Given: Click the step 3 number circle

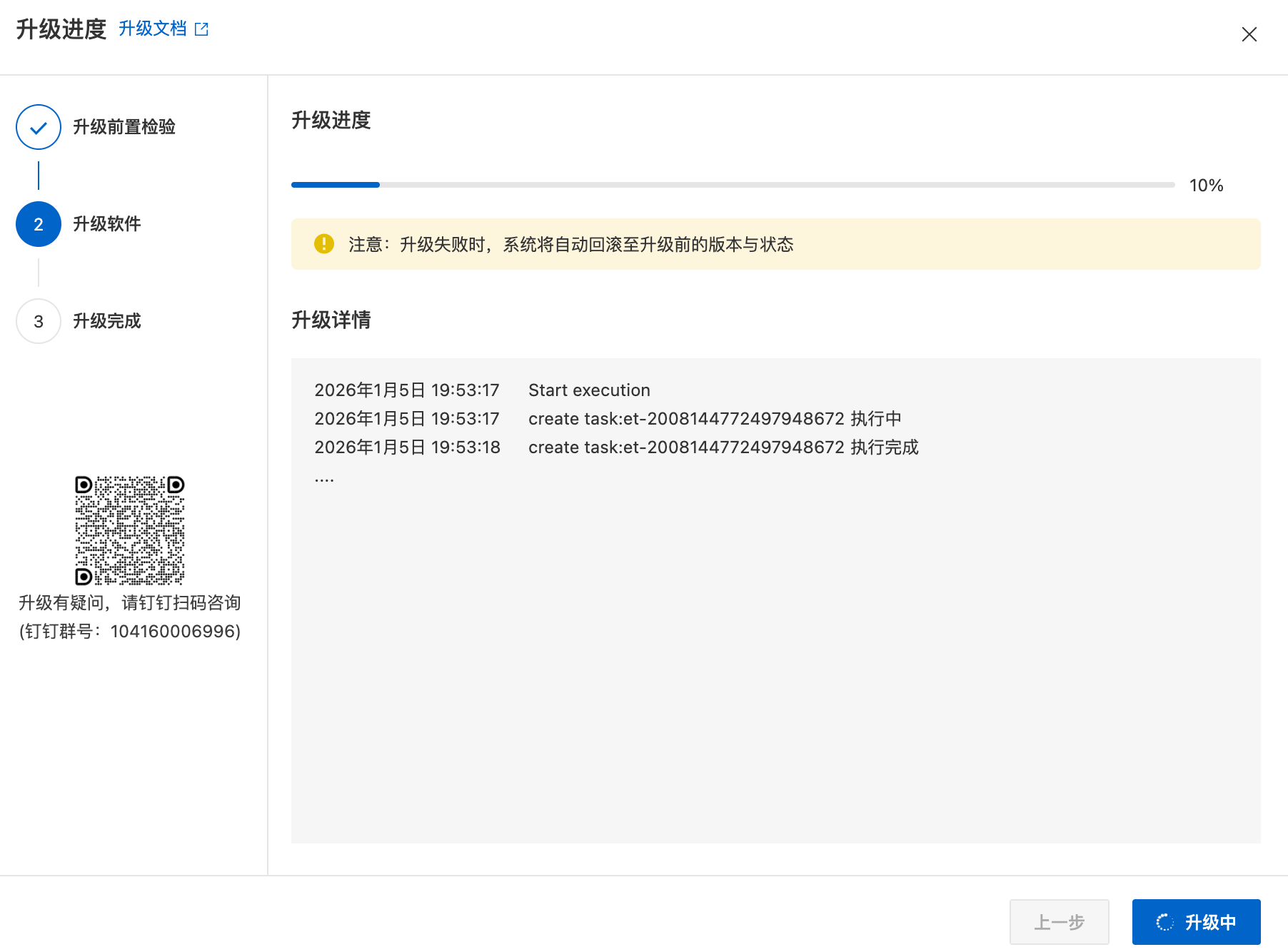Looking at the screenshot, I should (x=39, y=321).
